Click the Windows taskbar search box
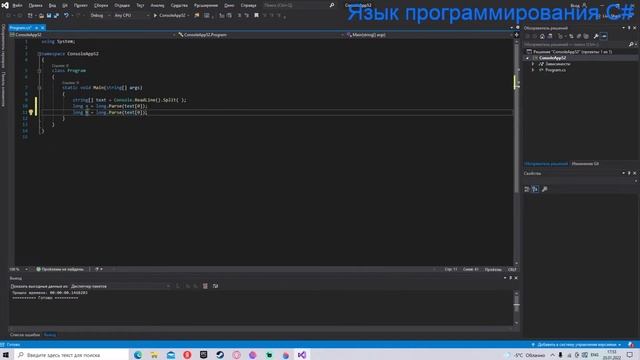Viewport: 640px width, 360px height. coord(72,355)
